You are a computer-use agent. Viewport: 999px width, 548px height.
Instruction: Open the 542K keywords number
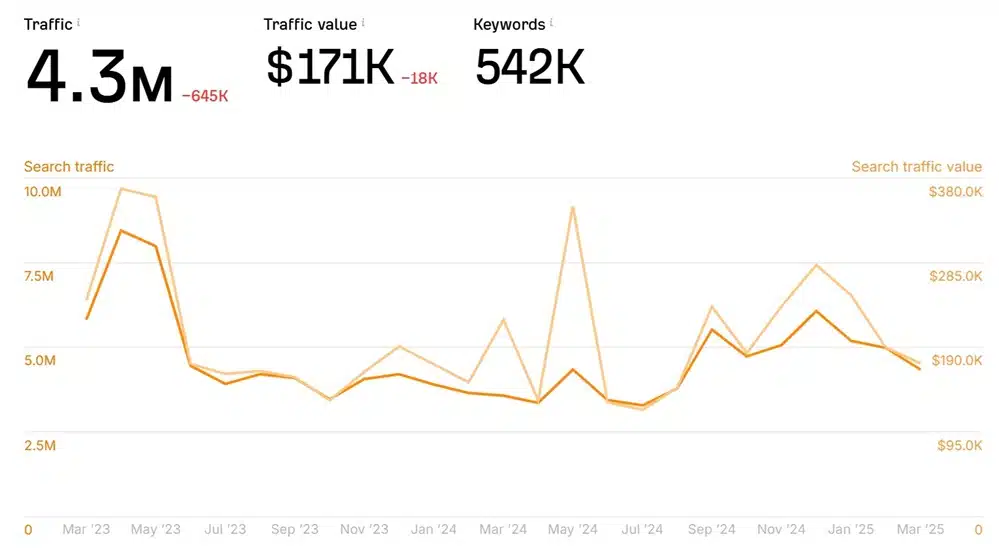pos(530,67)
